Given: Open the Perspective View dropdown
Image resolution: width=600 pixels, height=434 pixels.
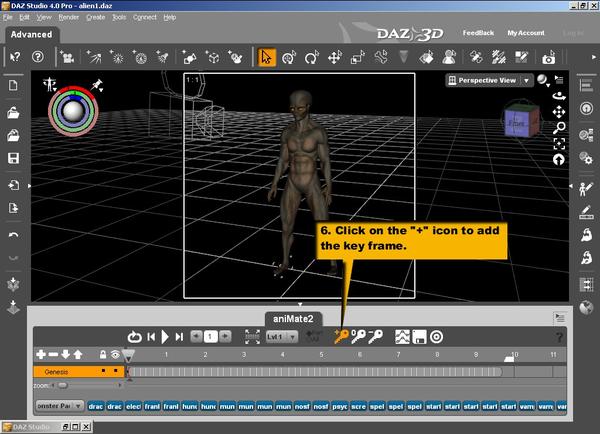Looking at the screenshot, I should [x=489, y=80].
